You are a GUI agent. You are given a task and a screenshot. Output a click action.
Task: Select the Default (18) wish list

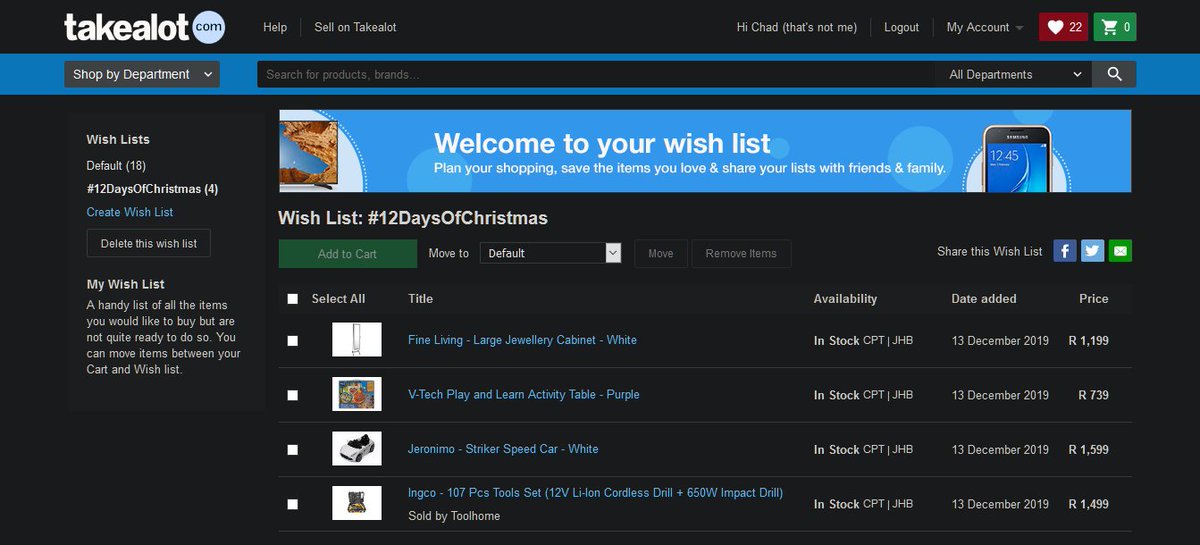point(116,165)
